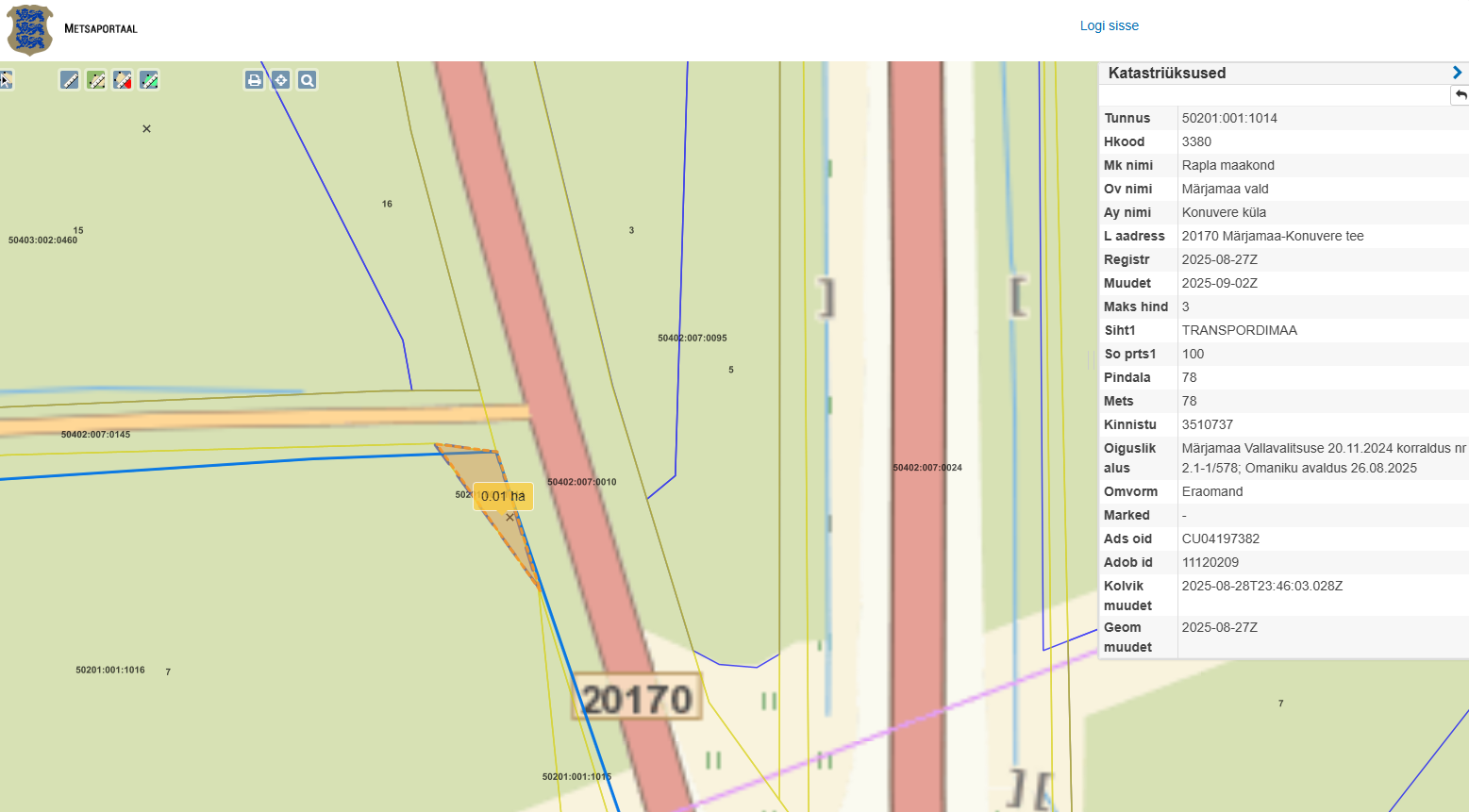Choose the green polygon area measure tool
1469x812 pixels.
[x=96, y=80]
